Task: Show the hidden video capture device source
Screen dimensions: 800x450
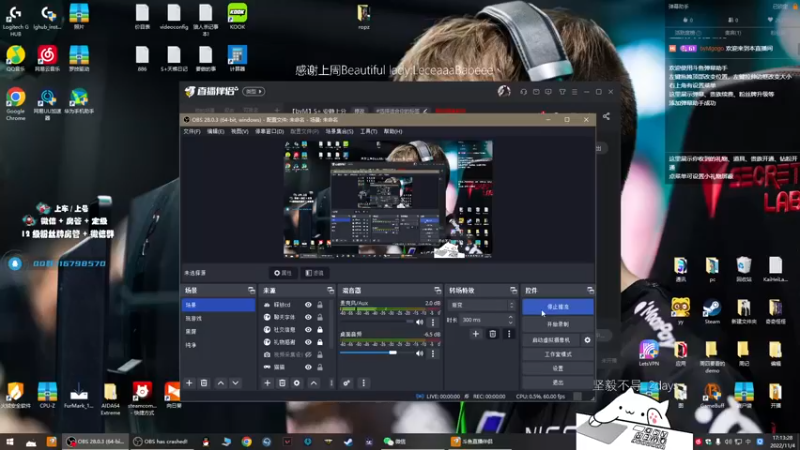Action: [308, 354]
